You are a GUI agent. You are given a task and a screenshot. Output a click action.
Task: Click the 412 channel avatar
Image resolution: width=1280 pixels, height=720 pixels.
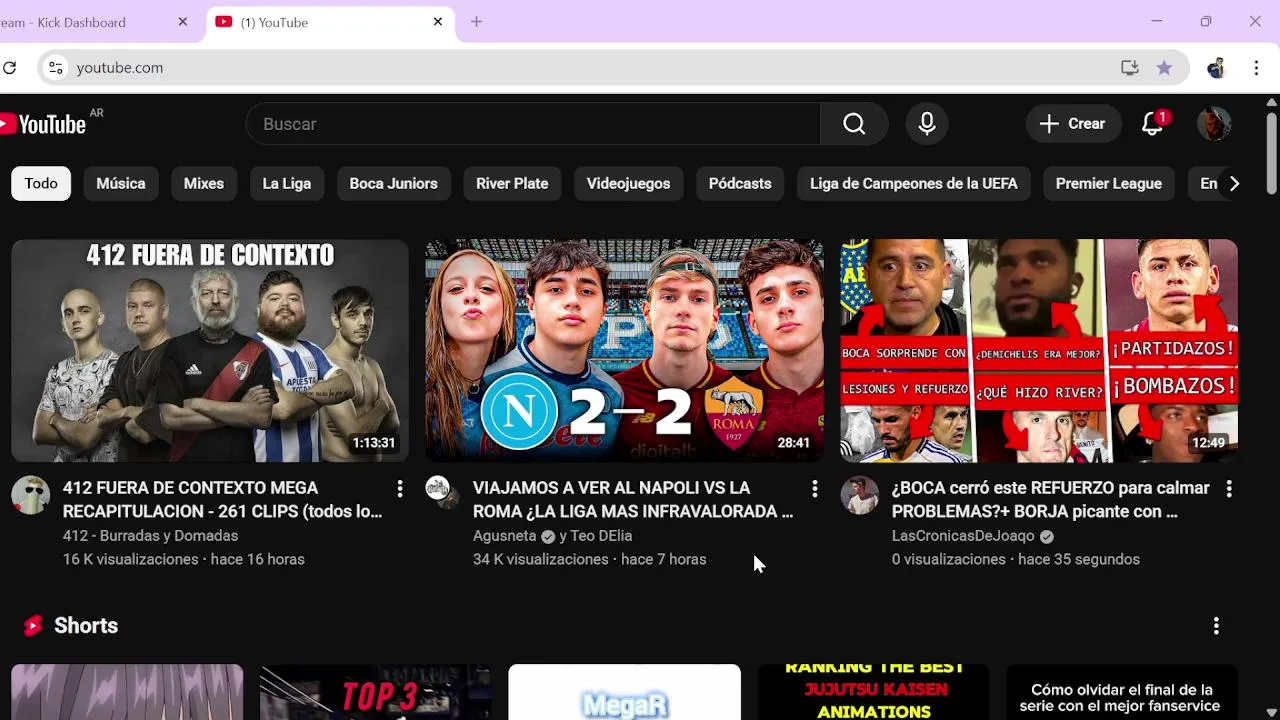(30, 495)
